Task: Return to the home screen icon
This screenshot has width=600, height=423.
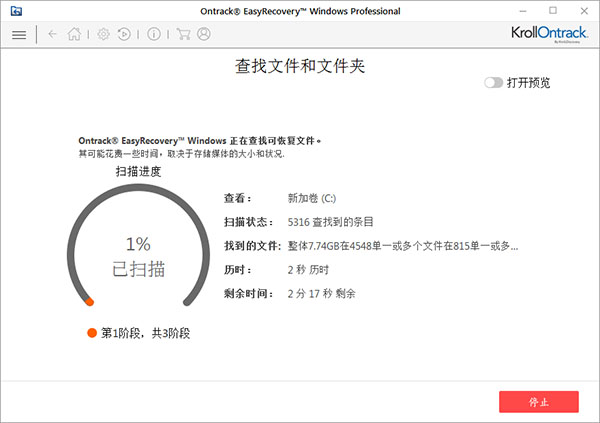Action: point(74,34)
